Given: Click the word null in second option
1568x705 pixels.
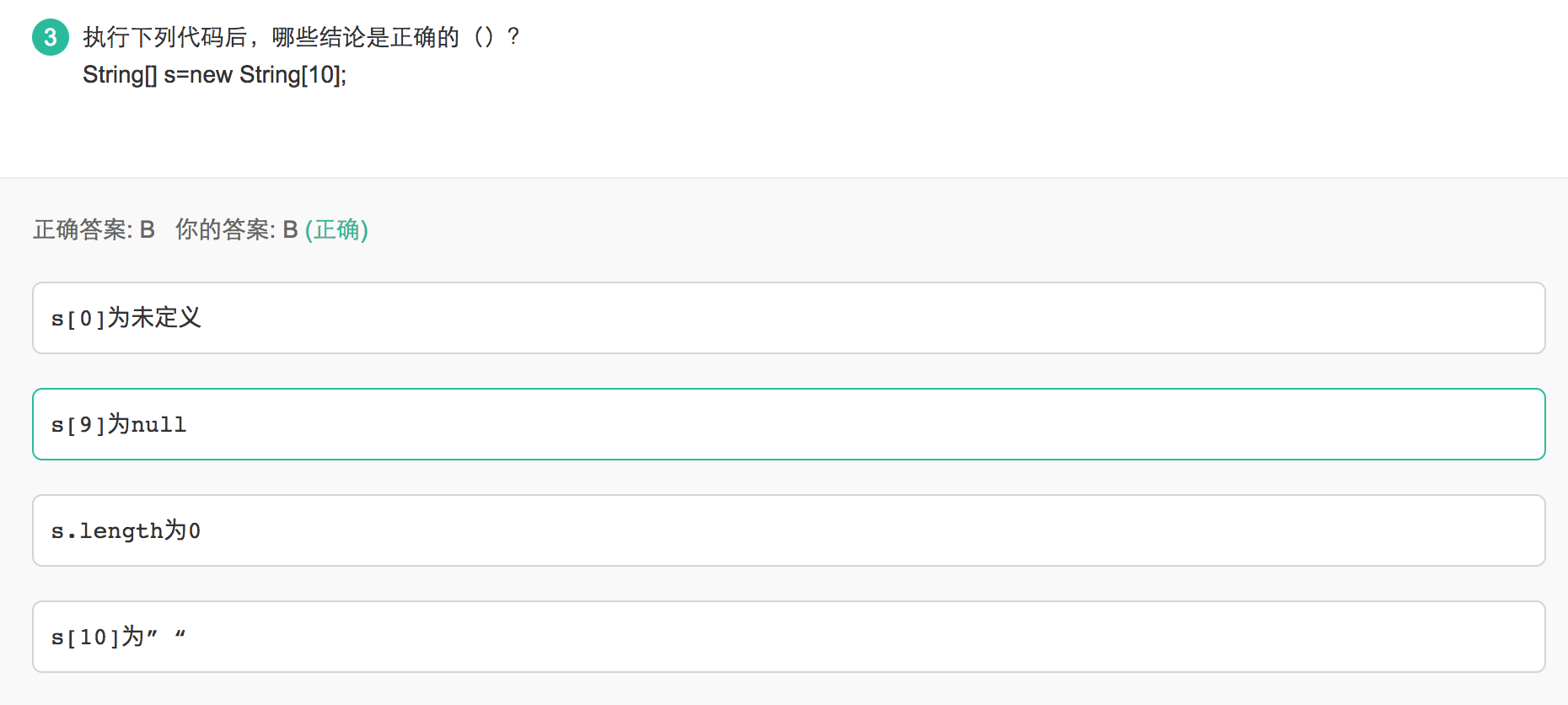Looking at the screenshot, I should pos(158,425).
